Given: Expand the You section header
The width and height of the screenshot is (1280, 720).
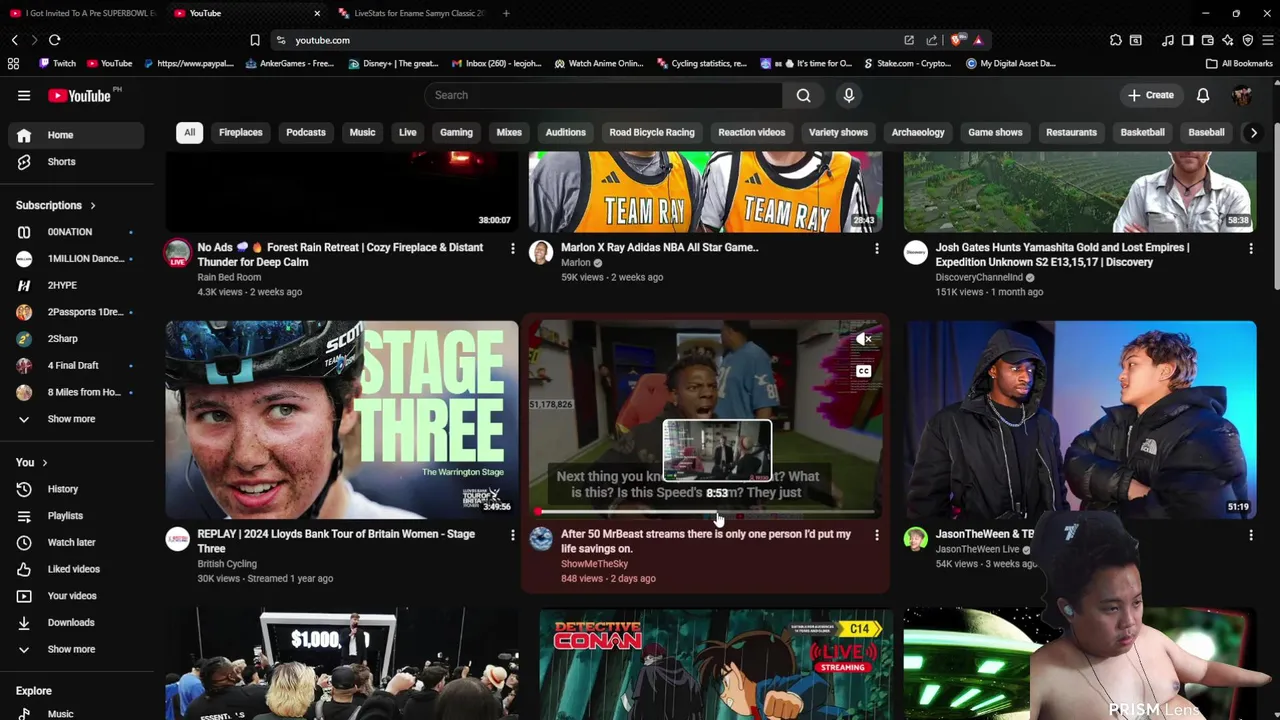Looking at the screenshot, I should [x=32, y=463].
